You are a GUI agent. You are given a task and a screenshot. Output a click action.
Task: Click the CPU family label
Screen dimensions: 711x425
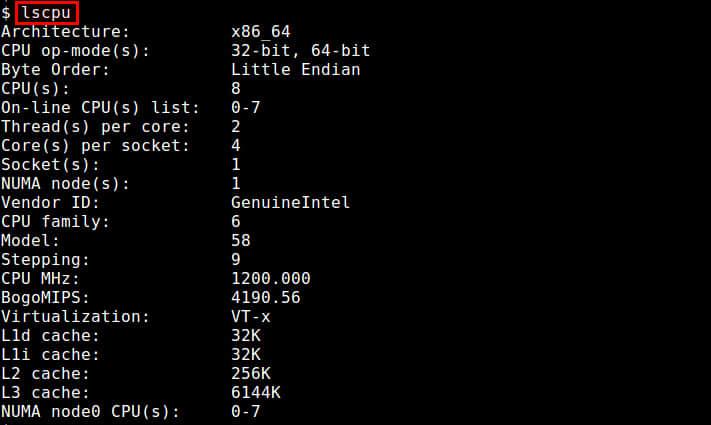tap(55, 221)
